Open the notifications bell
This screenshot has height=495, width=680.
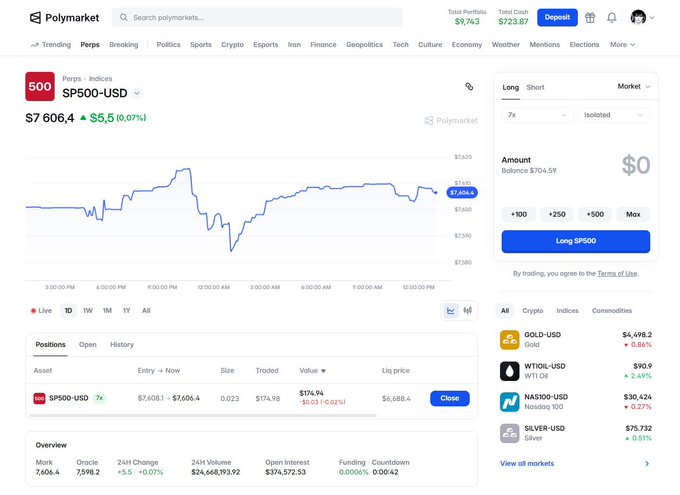[611, 18]
